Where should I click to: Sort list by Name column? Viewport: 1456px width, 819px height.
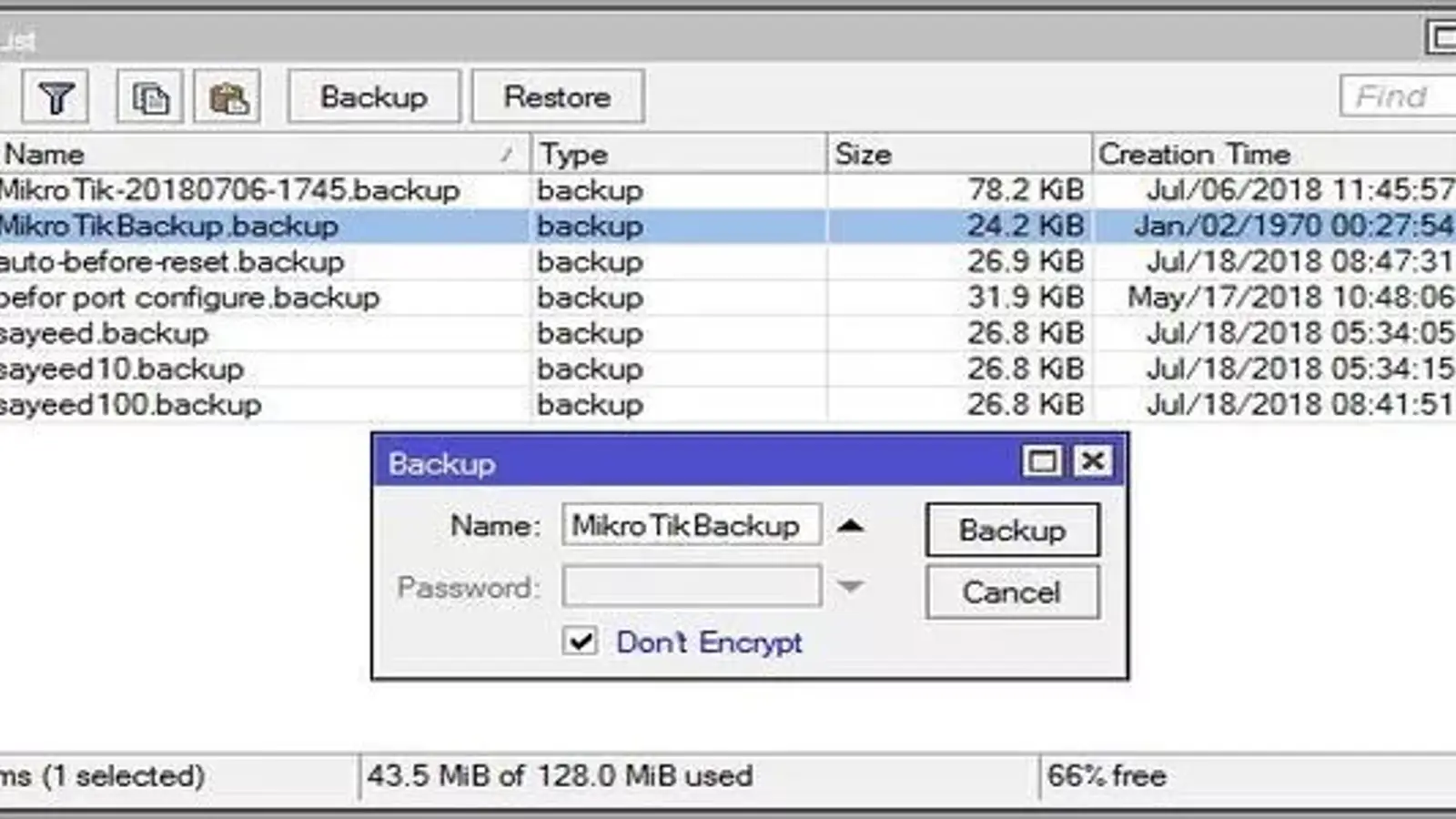coord(255,155)
